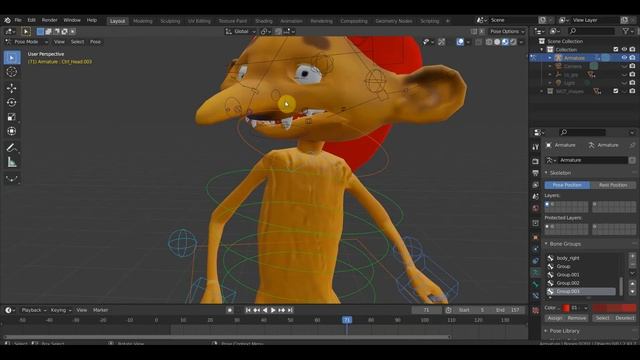Screen dimensions: 640x360
Task: Select the Scale tool
Action: pos(11,117)
